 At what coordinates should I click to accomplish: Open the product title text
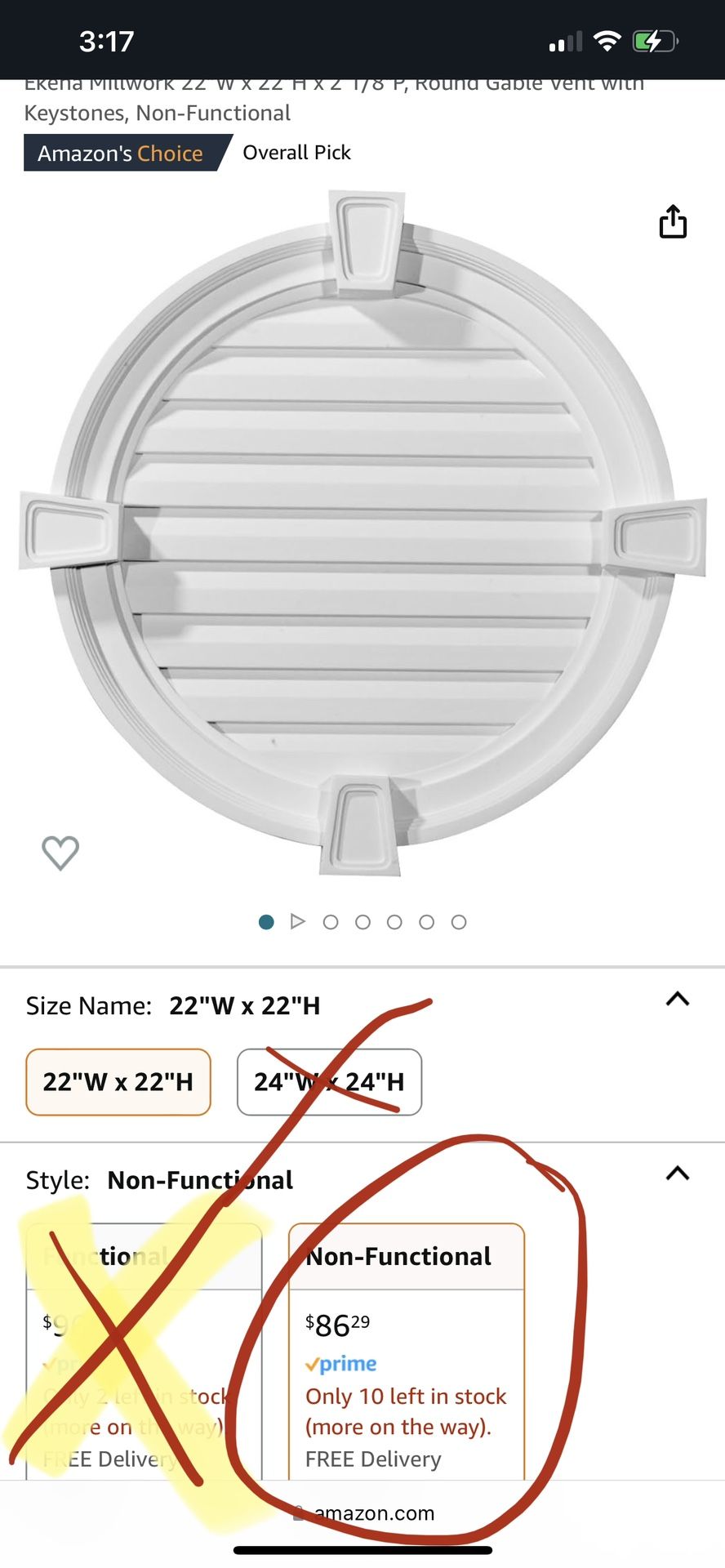point(335,98)
